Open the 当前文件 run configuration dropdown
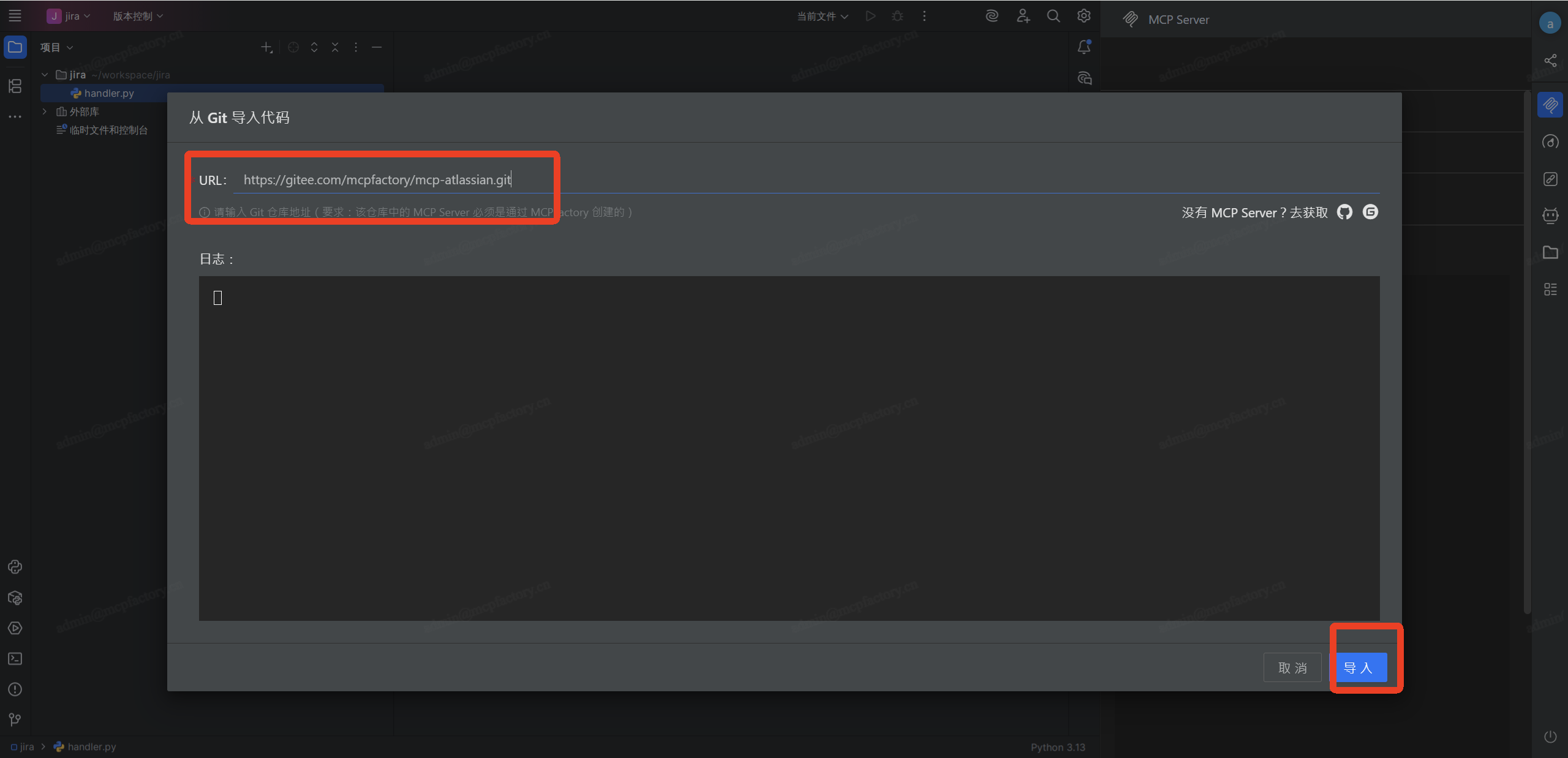Viewport: 1568px width, 758px height. 822,17
